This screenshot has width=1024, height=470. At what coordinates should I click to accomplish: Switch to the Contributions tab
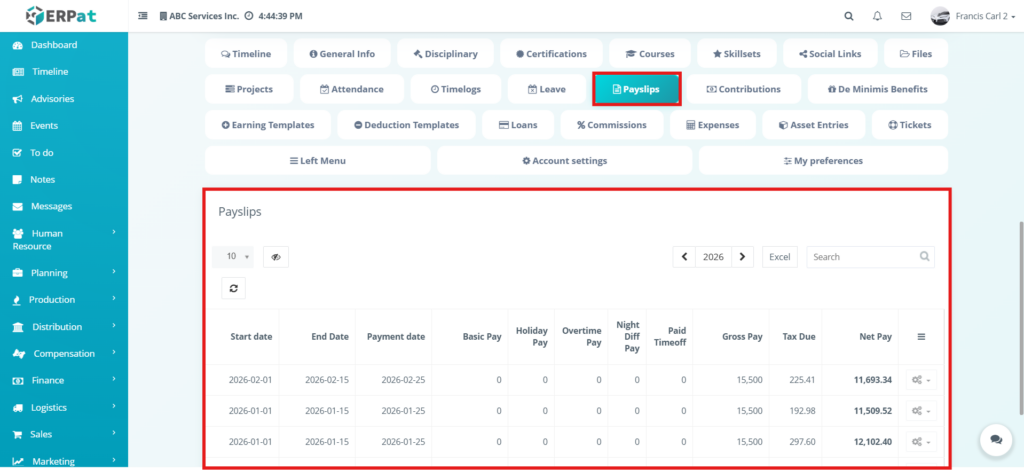tap(743, 89)
